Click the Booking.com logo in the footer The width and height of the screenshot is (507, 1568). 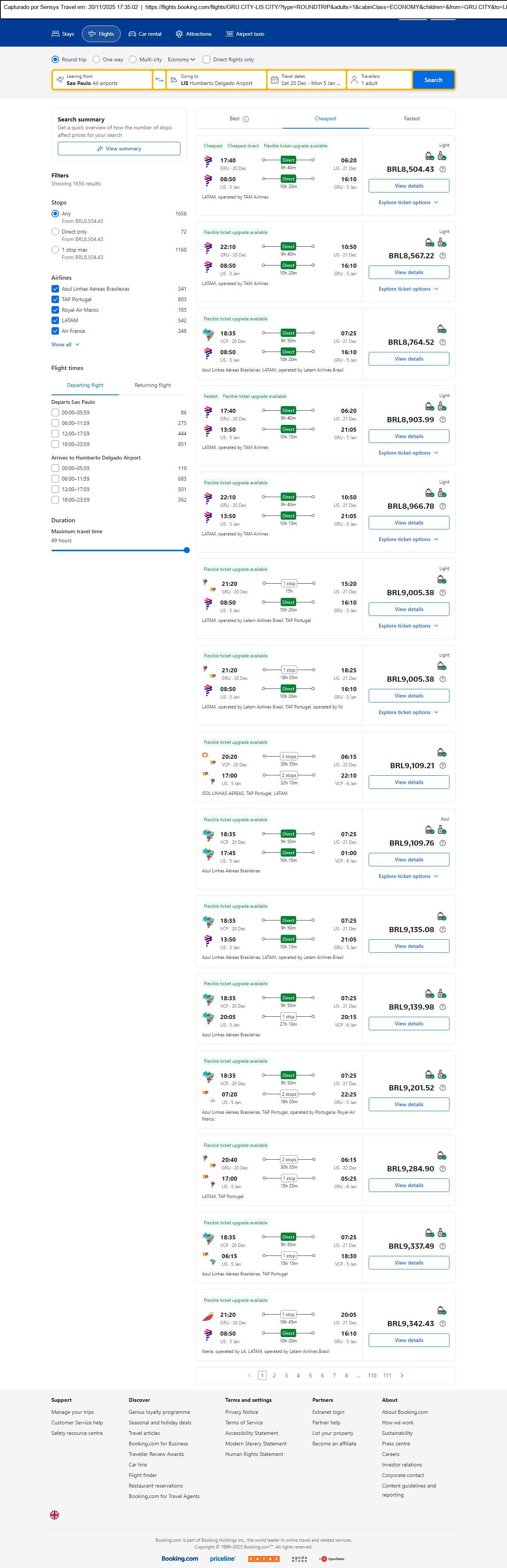pyautogui.click(x=180, y=1558)
